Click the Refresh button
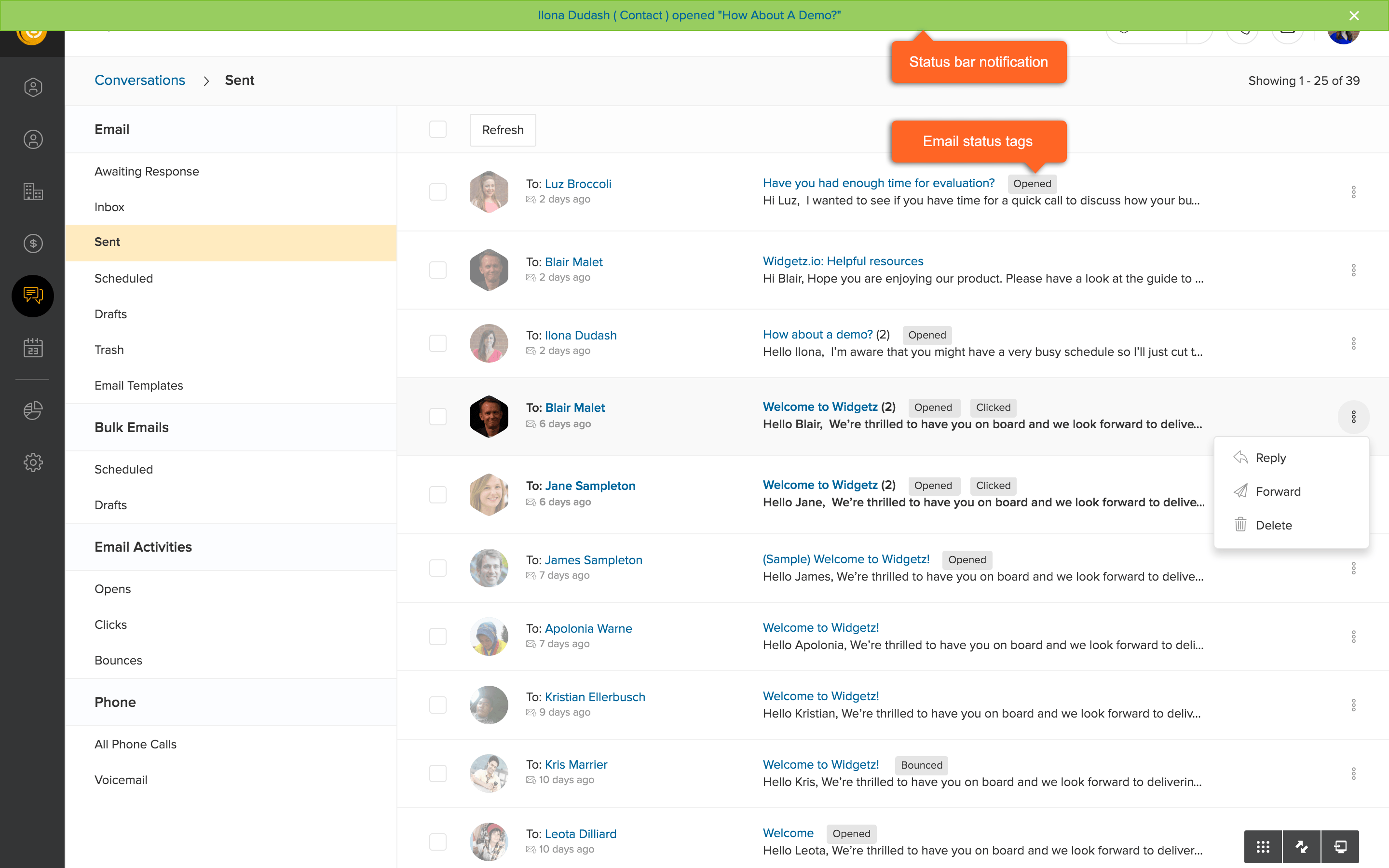 tap(503, 130)
